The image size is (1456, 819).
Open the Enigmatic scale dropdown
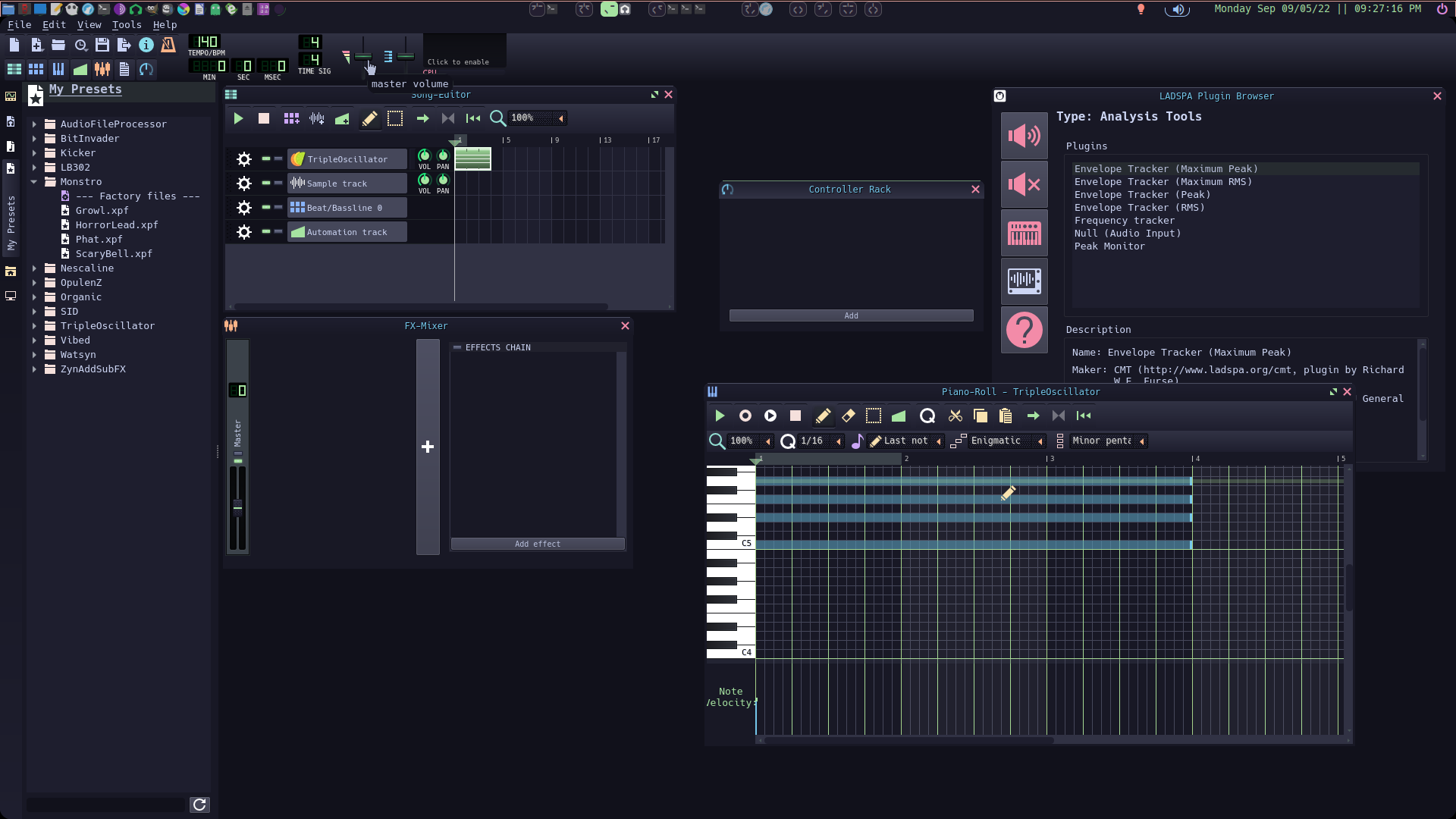click(x=1006, y=441)
